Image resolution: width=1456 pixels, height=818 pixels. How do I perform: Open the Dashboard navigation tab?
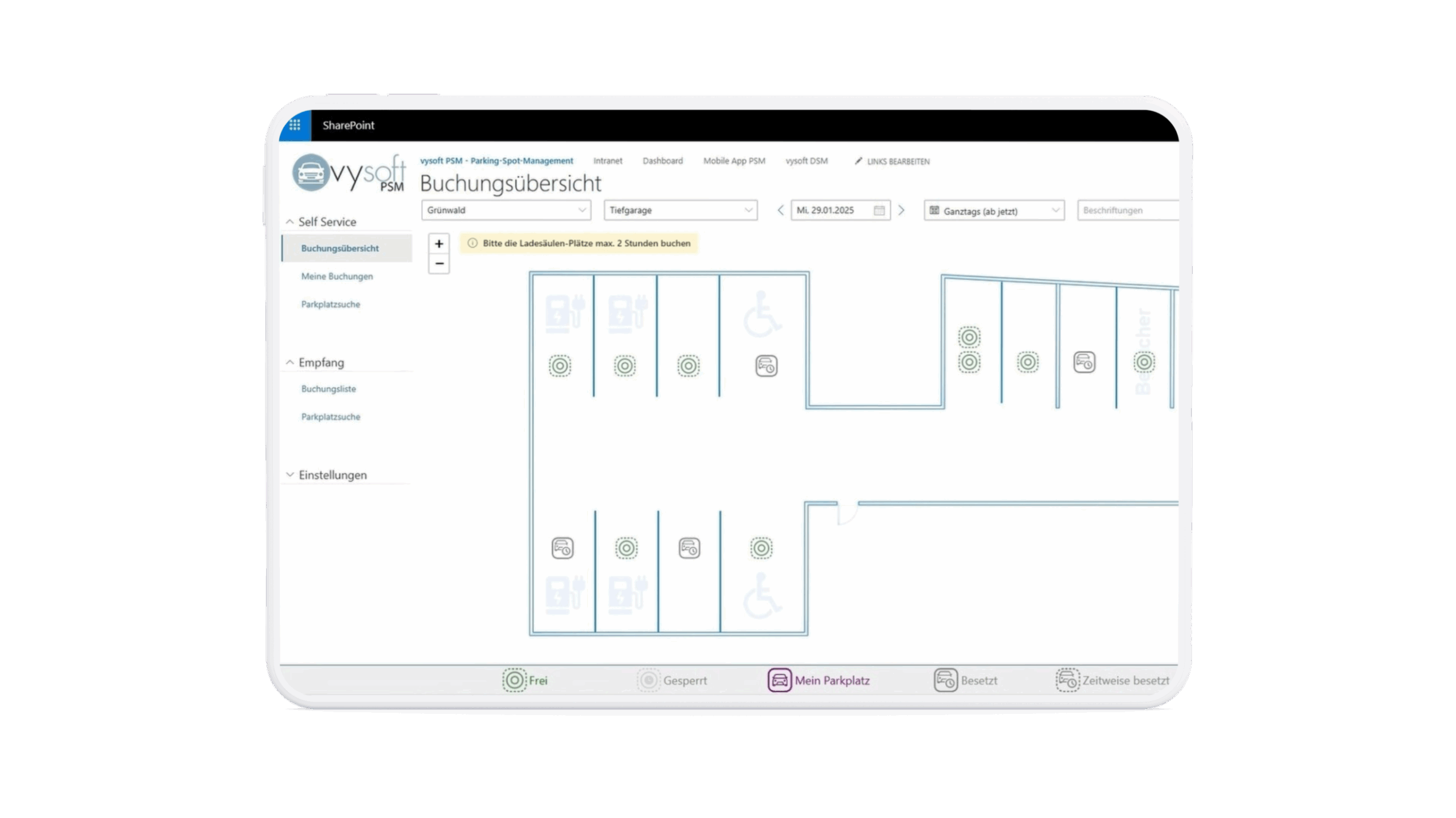coord(663,161)
